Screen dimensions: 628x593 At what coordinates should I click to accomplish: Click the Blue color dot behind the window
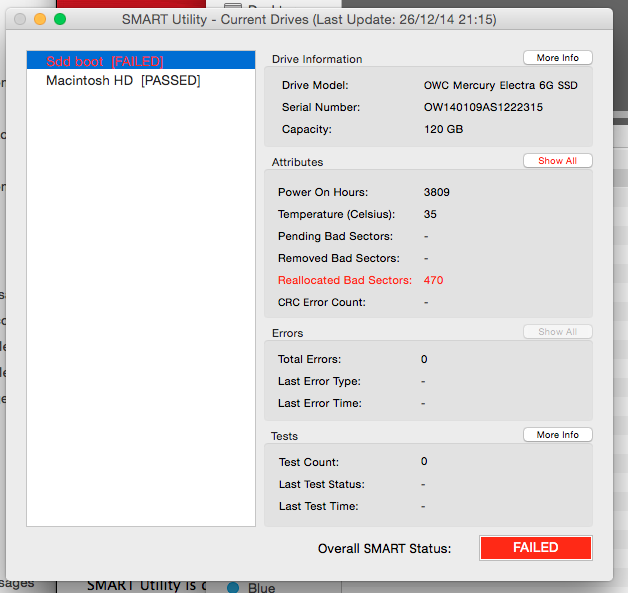[x=233, y=587]
